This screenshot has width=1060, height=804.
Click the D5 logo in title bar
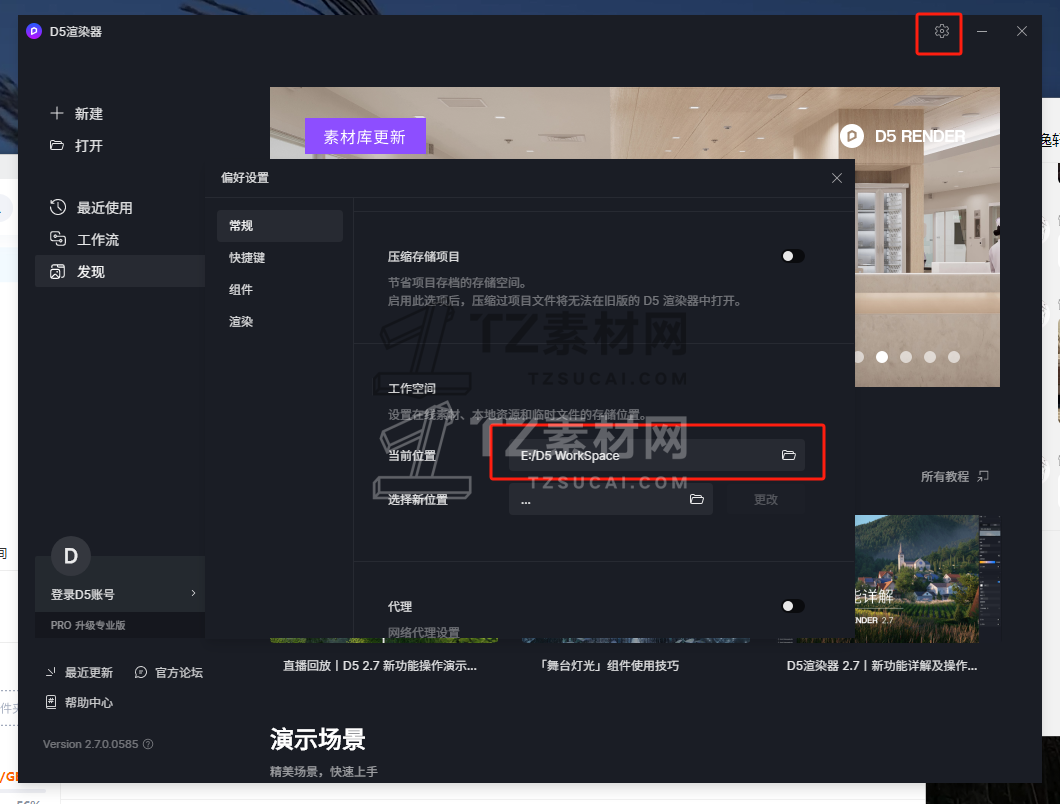34,31
